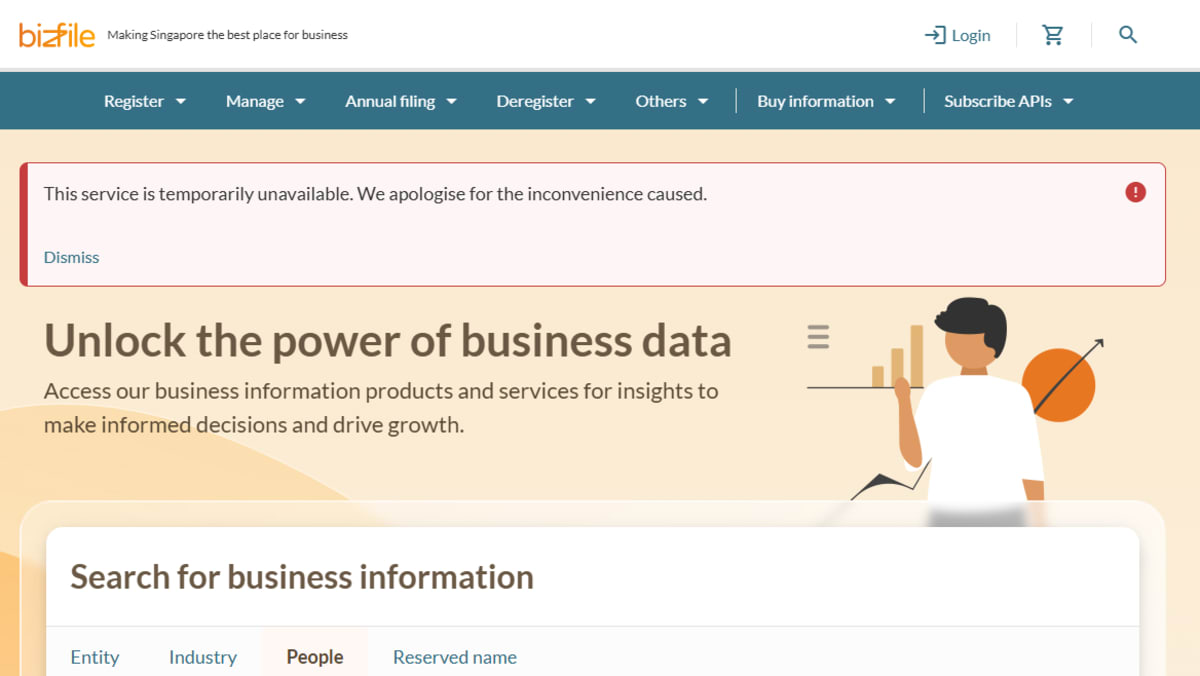Open the Buy information dropdown

tap(826, 101)
